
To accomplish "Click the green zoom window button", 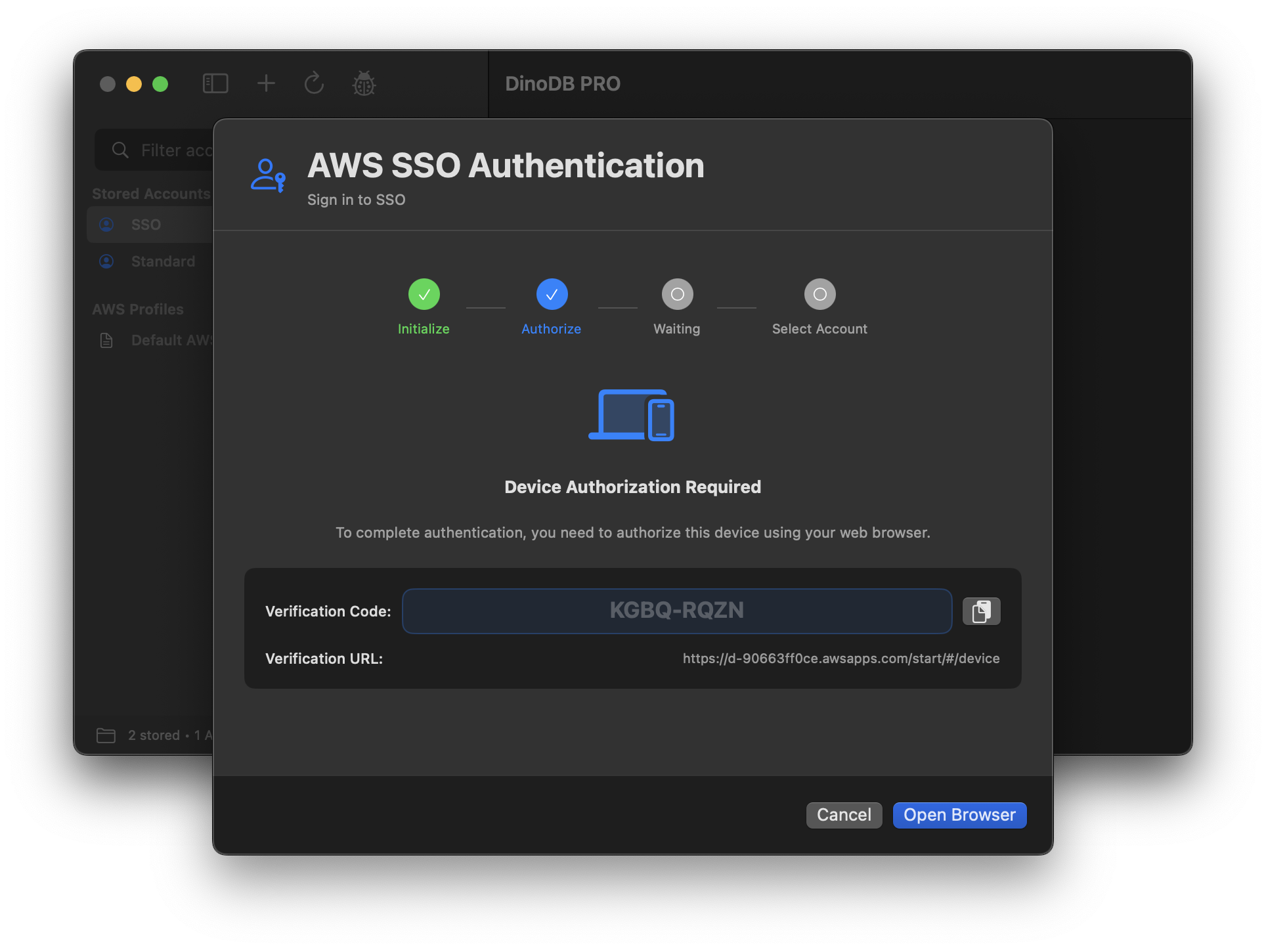I will (160, 84).
